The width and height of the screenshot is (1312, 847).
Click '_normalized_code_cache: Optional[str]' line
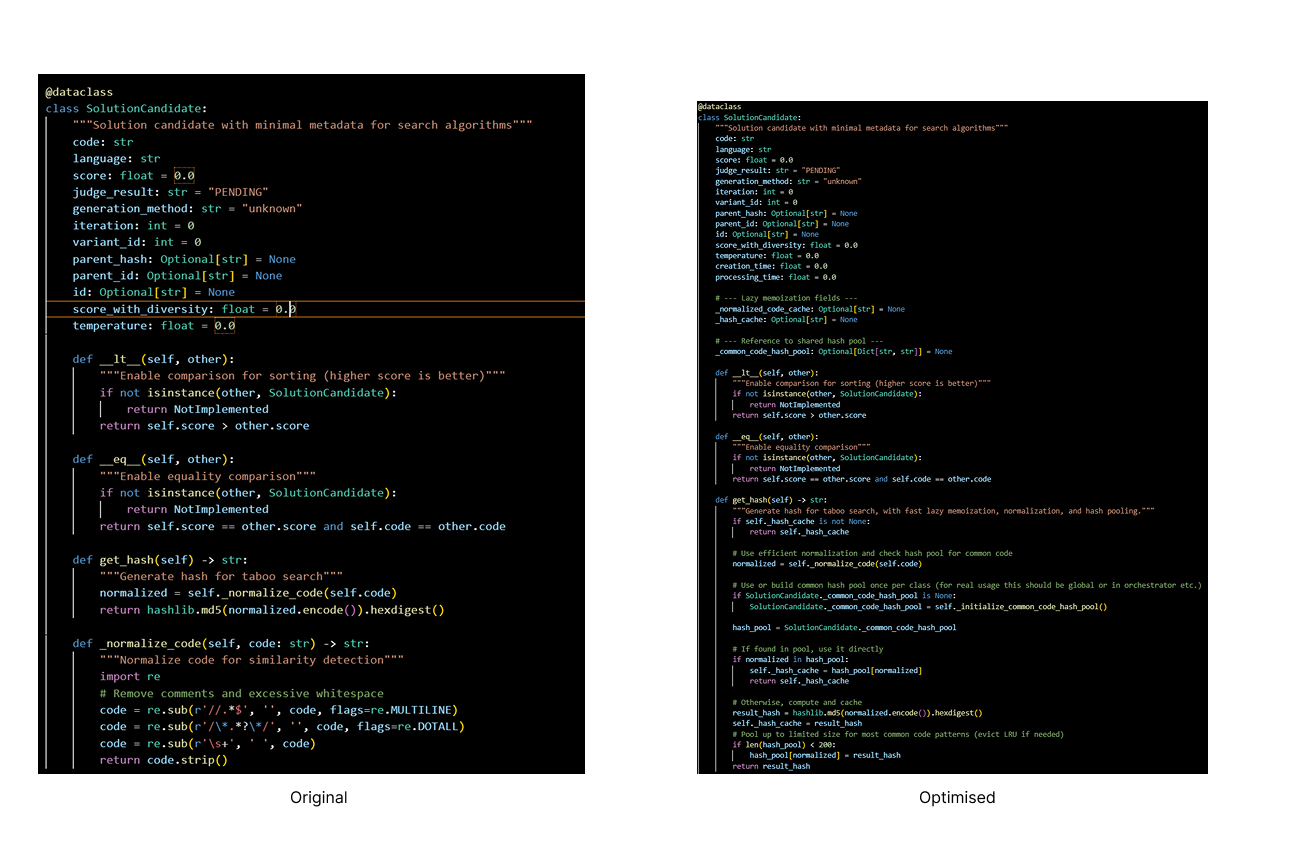810,309
